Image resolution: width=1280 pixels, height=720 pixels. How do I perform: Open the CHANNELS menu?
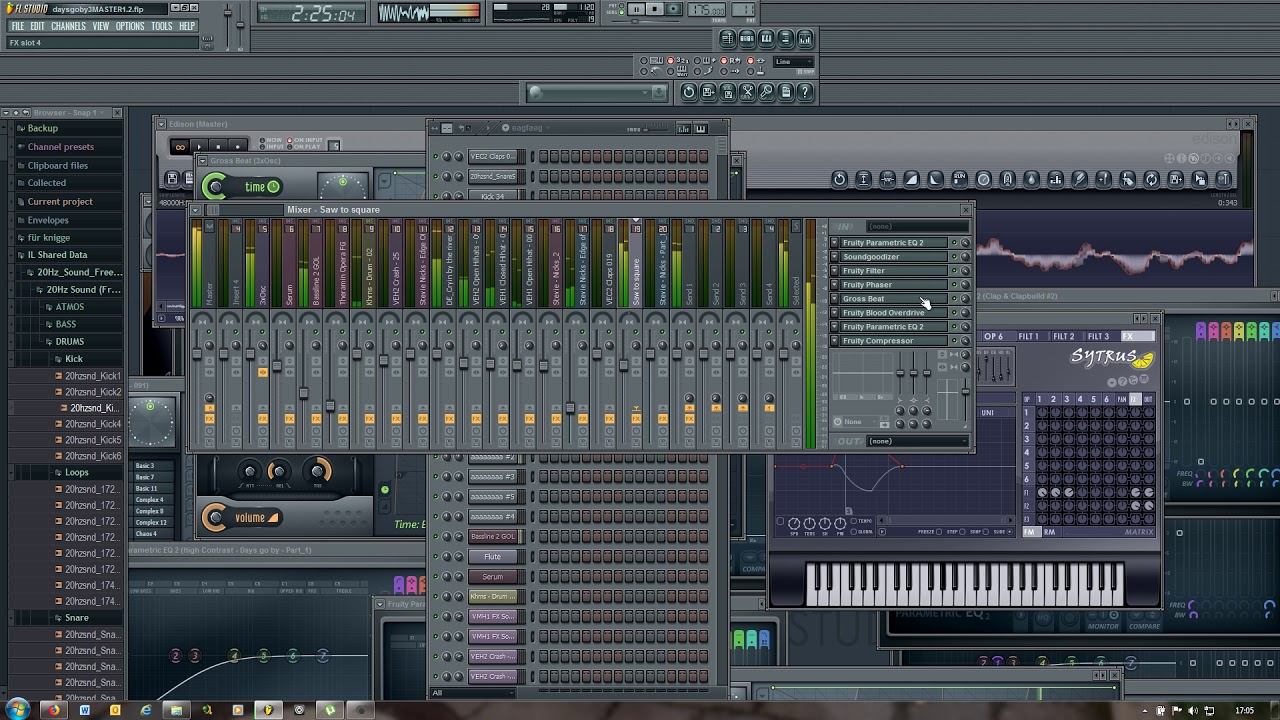point(68,26)
